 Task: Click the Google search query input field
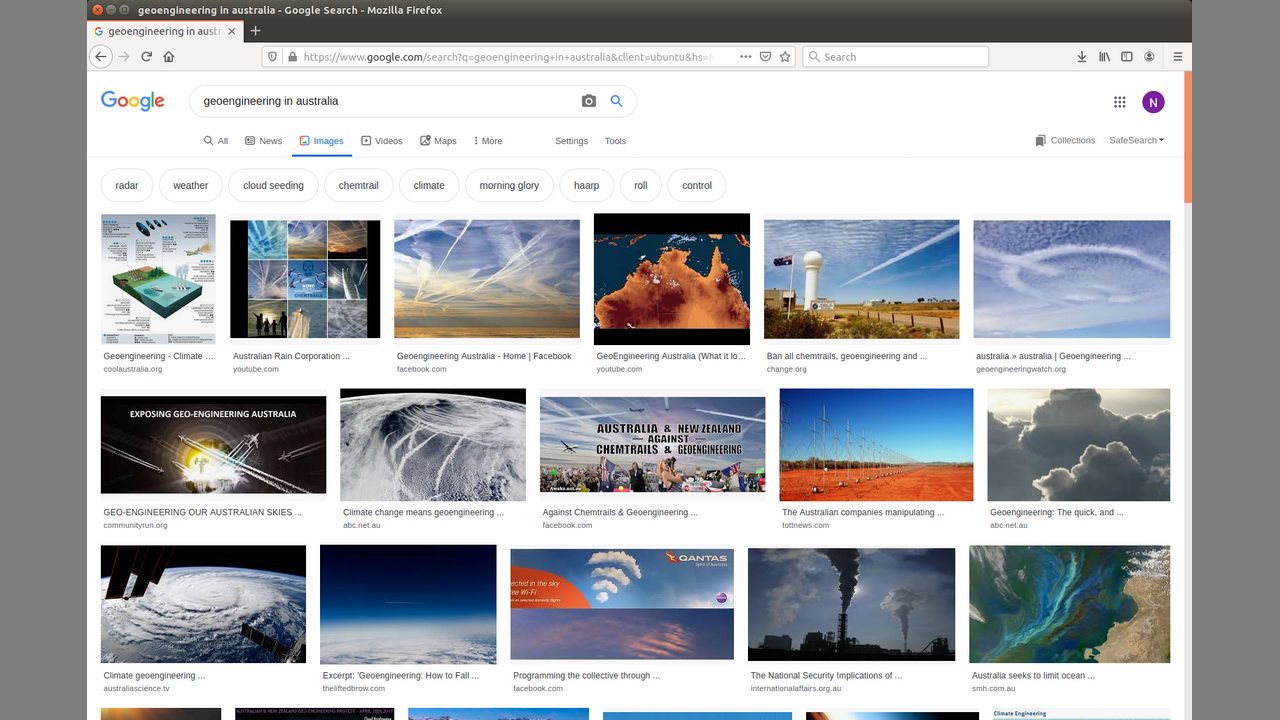tap(380, 101)
